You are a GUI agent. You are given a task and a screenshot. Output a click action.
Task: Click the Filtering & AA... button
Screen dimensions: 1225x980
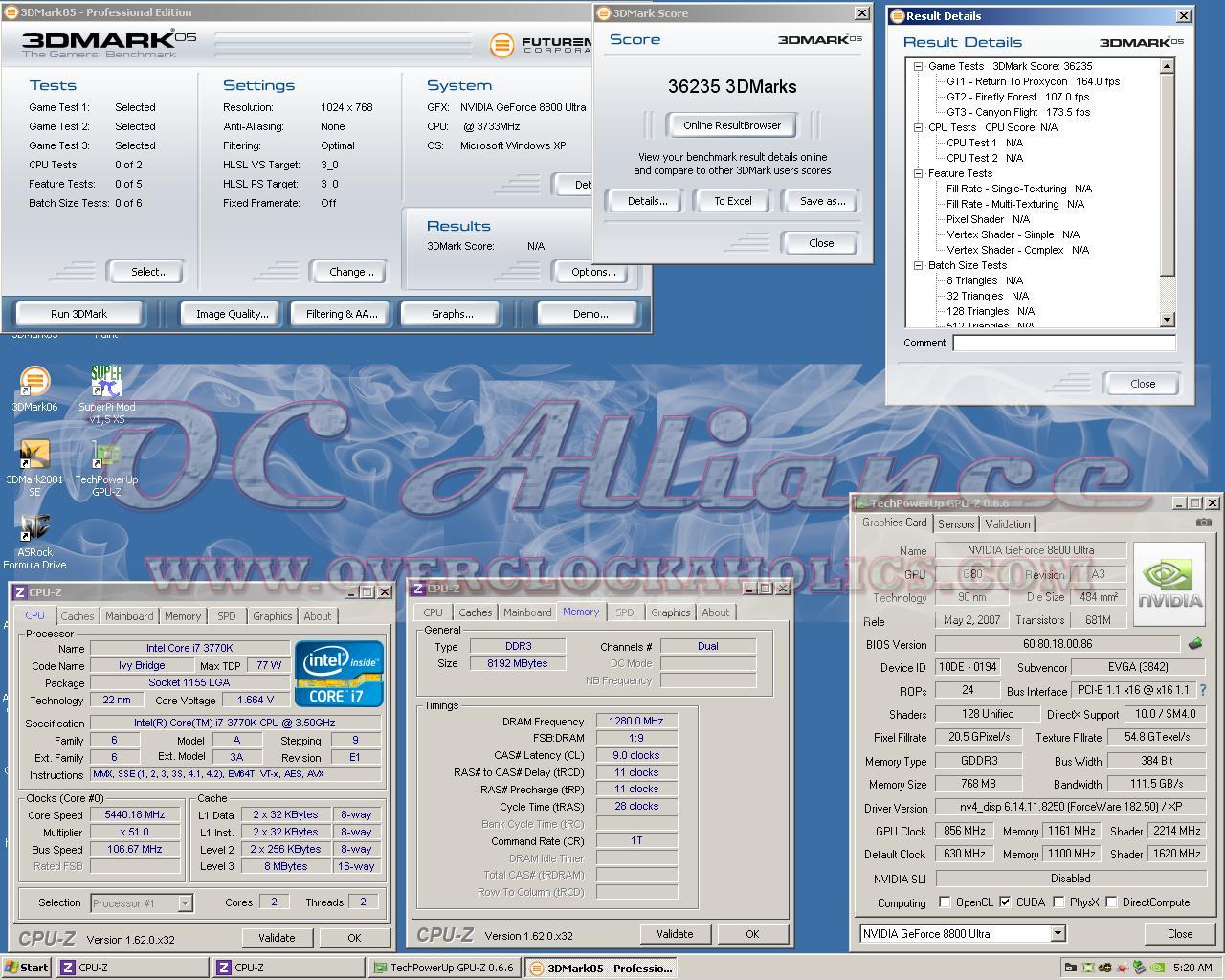click(342, 314)
